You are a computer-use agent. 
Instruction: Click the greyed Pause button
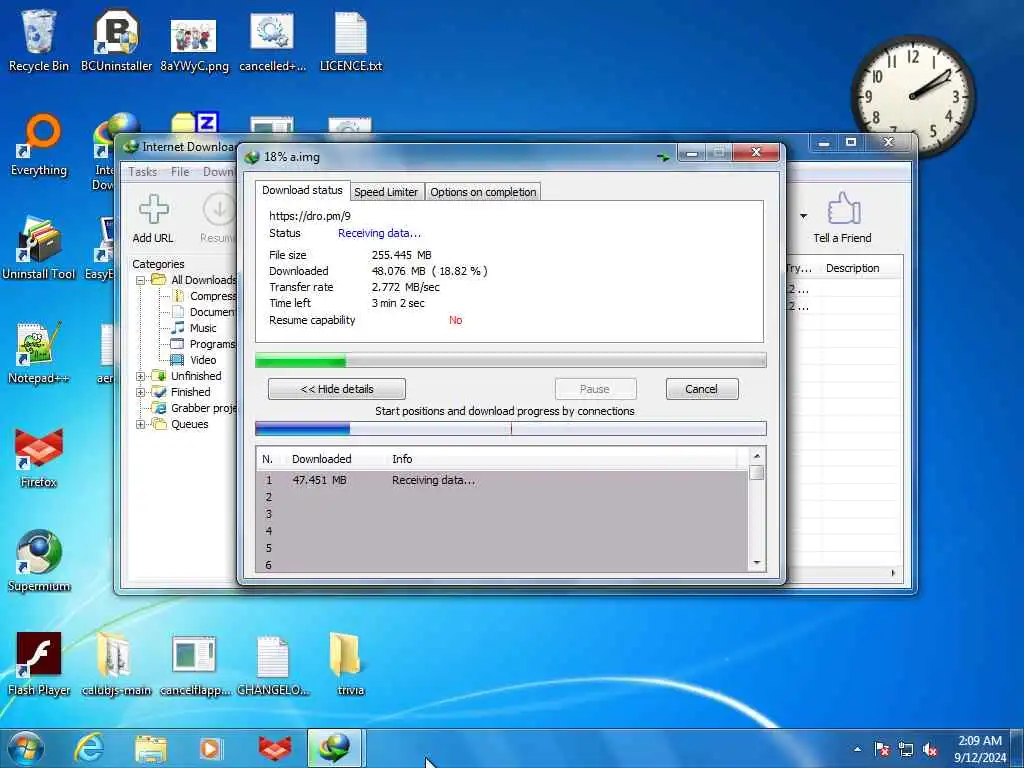coord(595,389)
